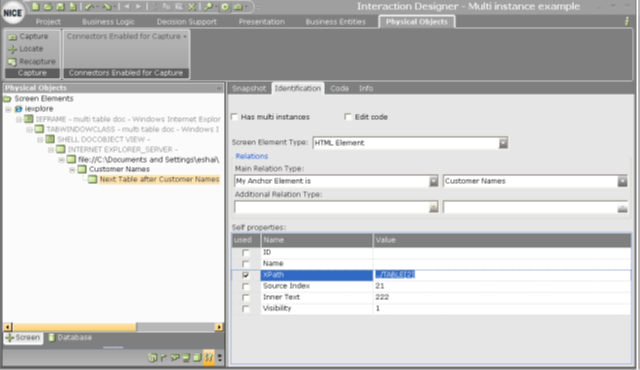The image size is (640, 370).
Task: Switch to the Info tab
Action: (366, 88)
